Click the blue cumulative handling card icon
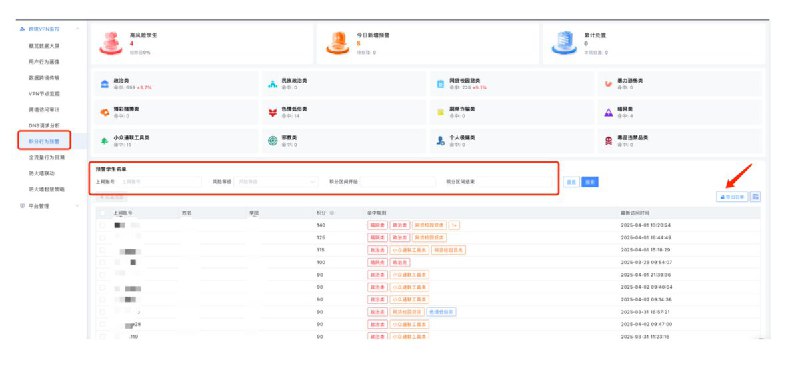 tap(564, 43)
